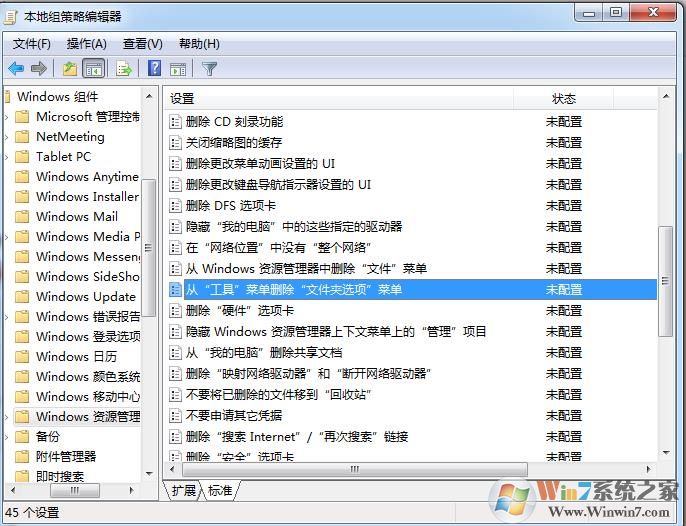This screenshot has height=526, width=686.
Task: Expand the Tablet PC tree node
Action: [7, 157]
